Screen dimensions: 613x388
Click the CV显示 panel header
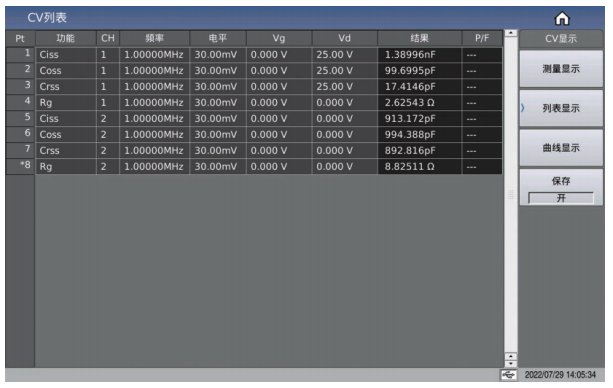click(561, 39)
